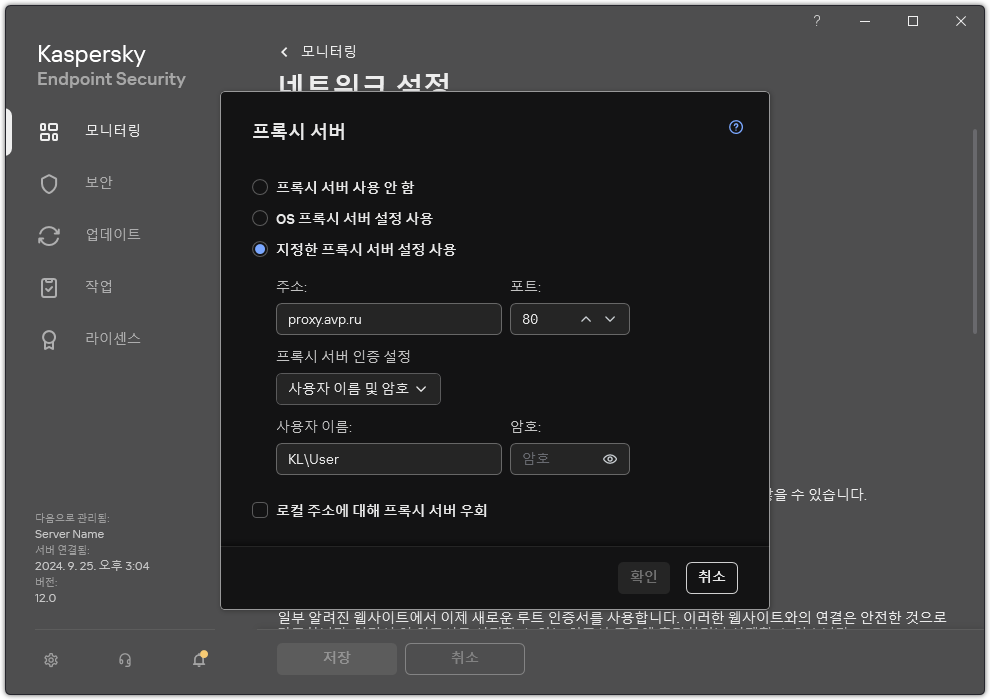Select 프록시 서버 사용 안 함 radio button

[260, 186]
